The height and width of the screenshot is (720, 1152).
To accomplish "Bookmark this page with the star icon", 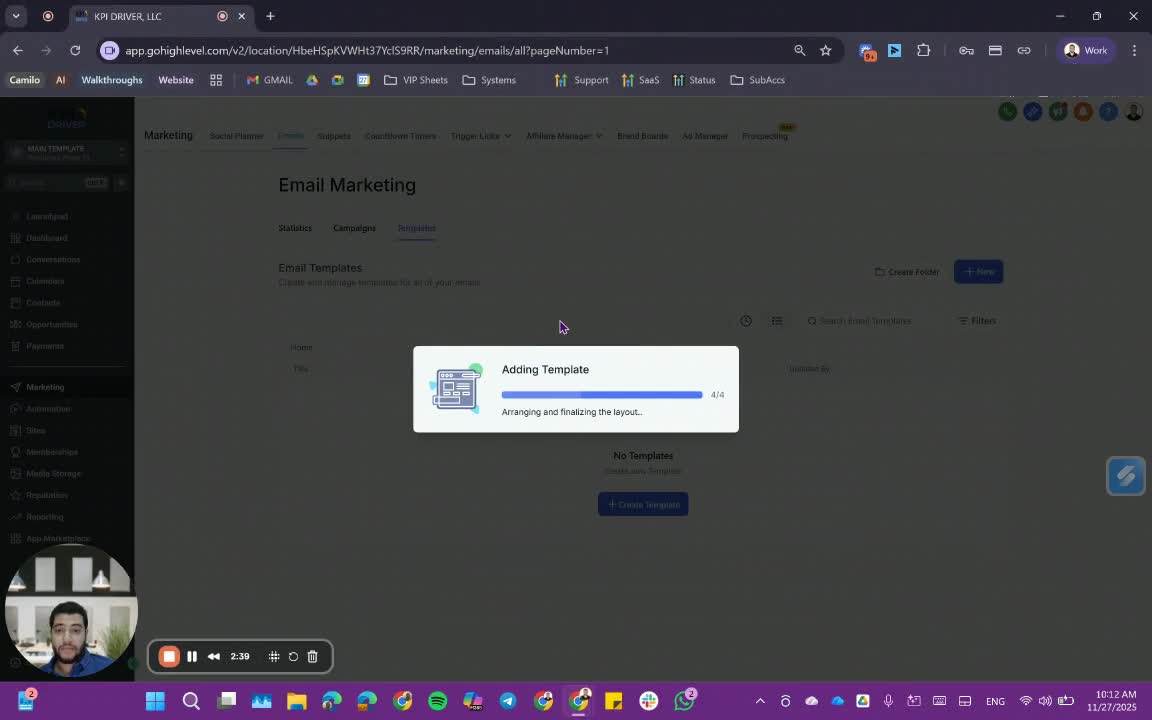I will coord(826,51).
